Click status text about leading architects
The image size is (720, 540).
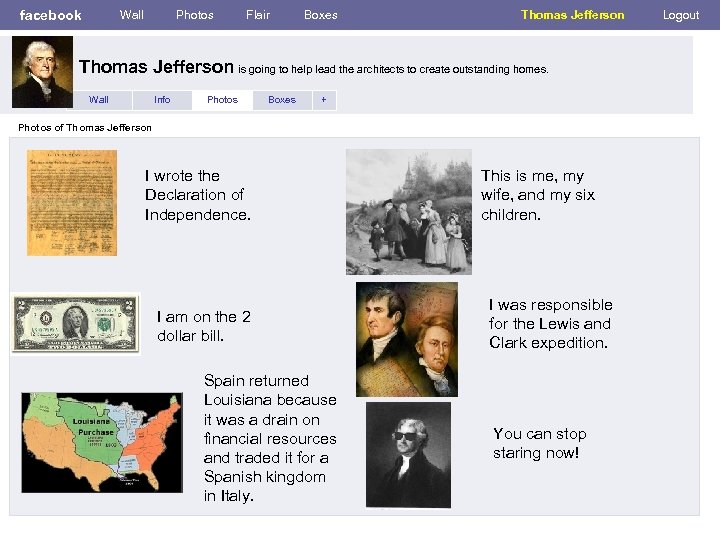(x=393, y=69)
